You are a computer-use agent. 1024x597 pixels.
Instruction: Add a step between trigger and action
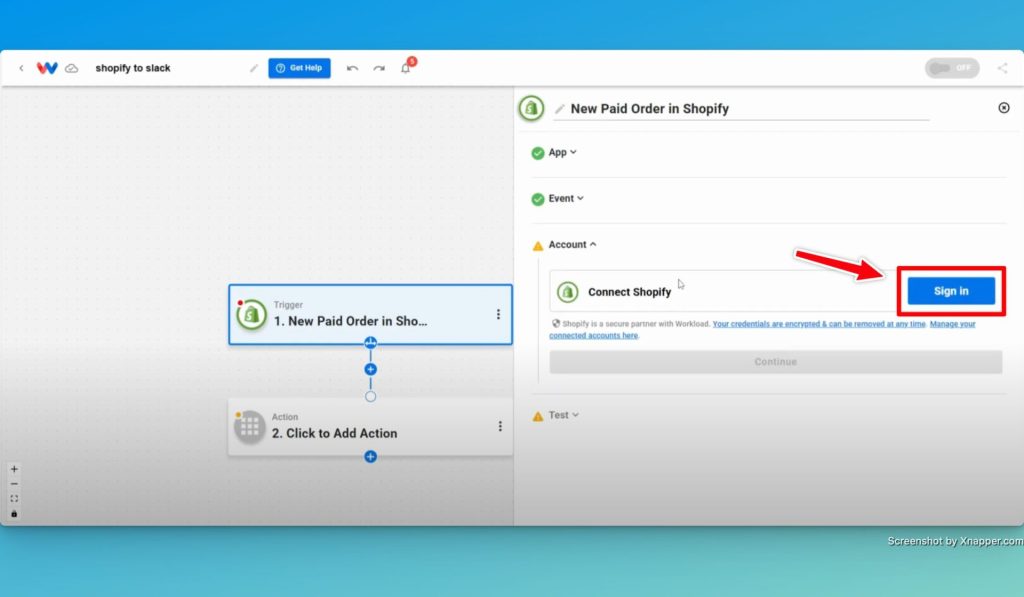point(370,370)
